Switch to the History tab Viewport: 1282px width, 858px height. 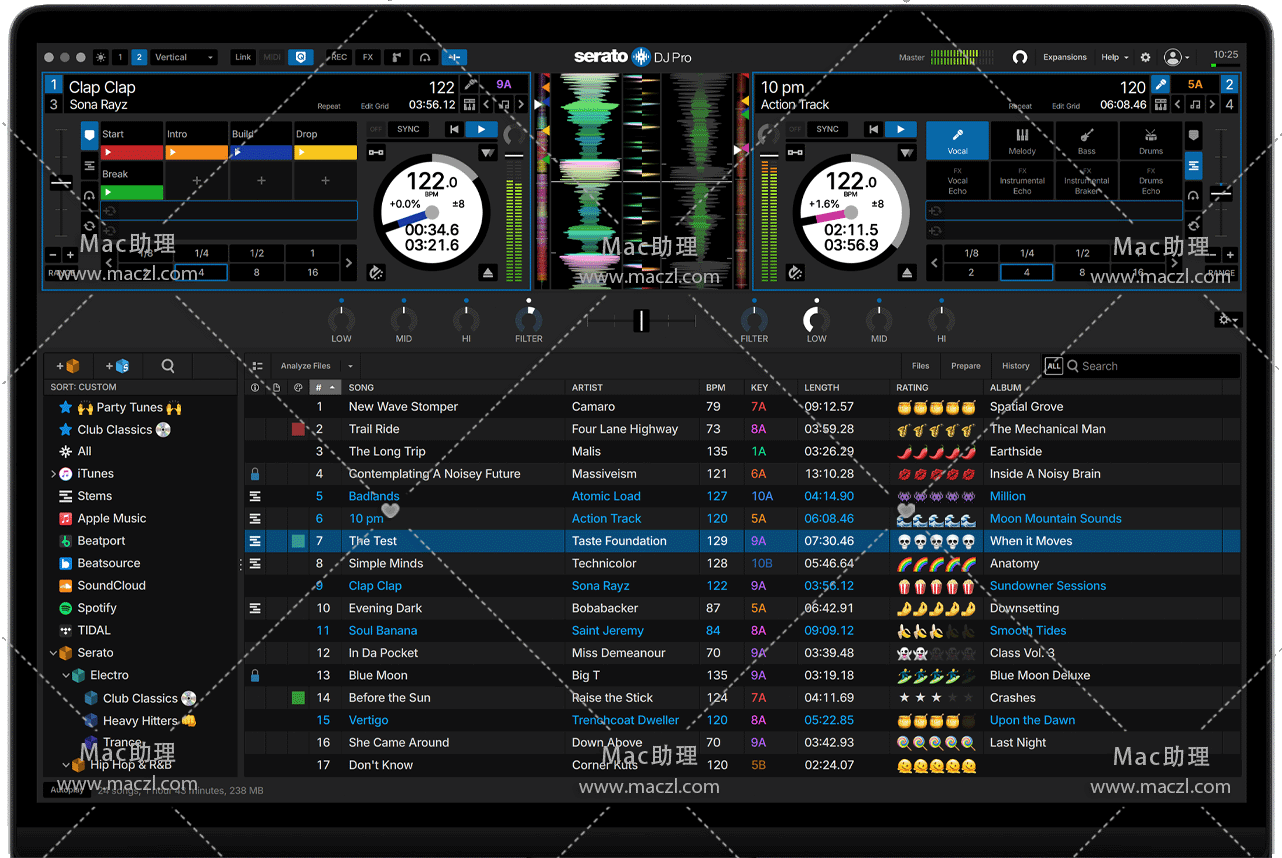1015,366
